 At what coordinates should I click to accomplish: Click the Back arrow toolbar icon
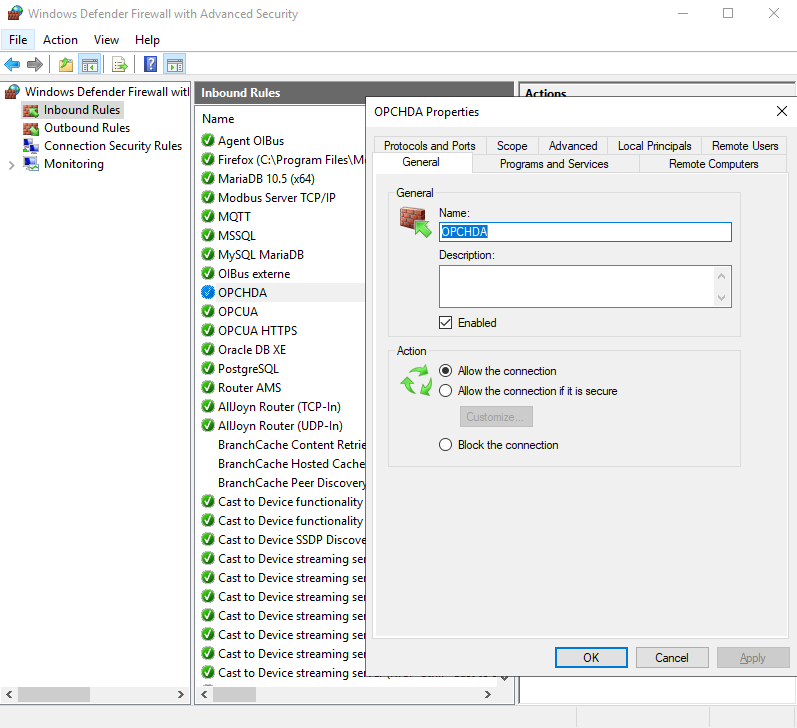pyautogui.click(x=12, y=65)
